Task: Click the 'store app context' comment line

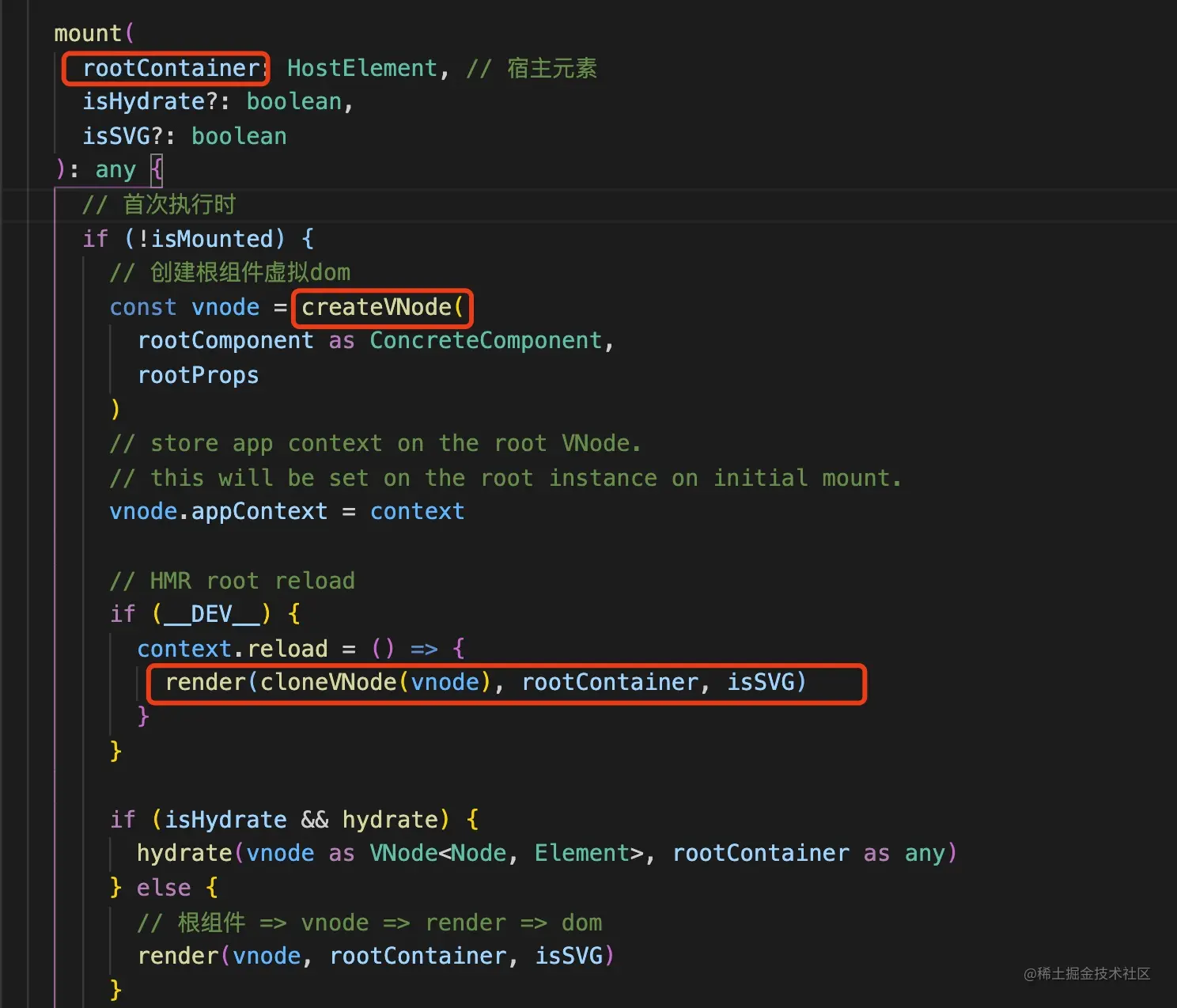Action: [376, 444]
